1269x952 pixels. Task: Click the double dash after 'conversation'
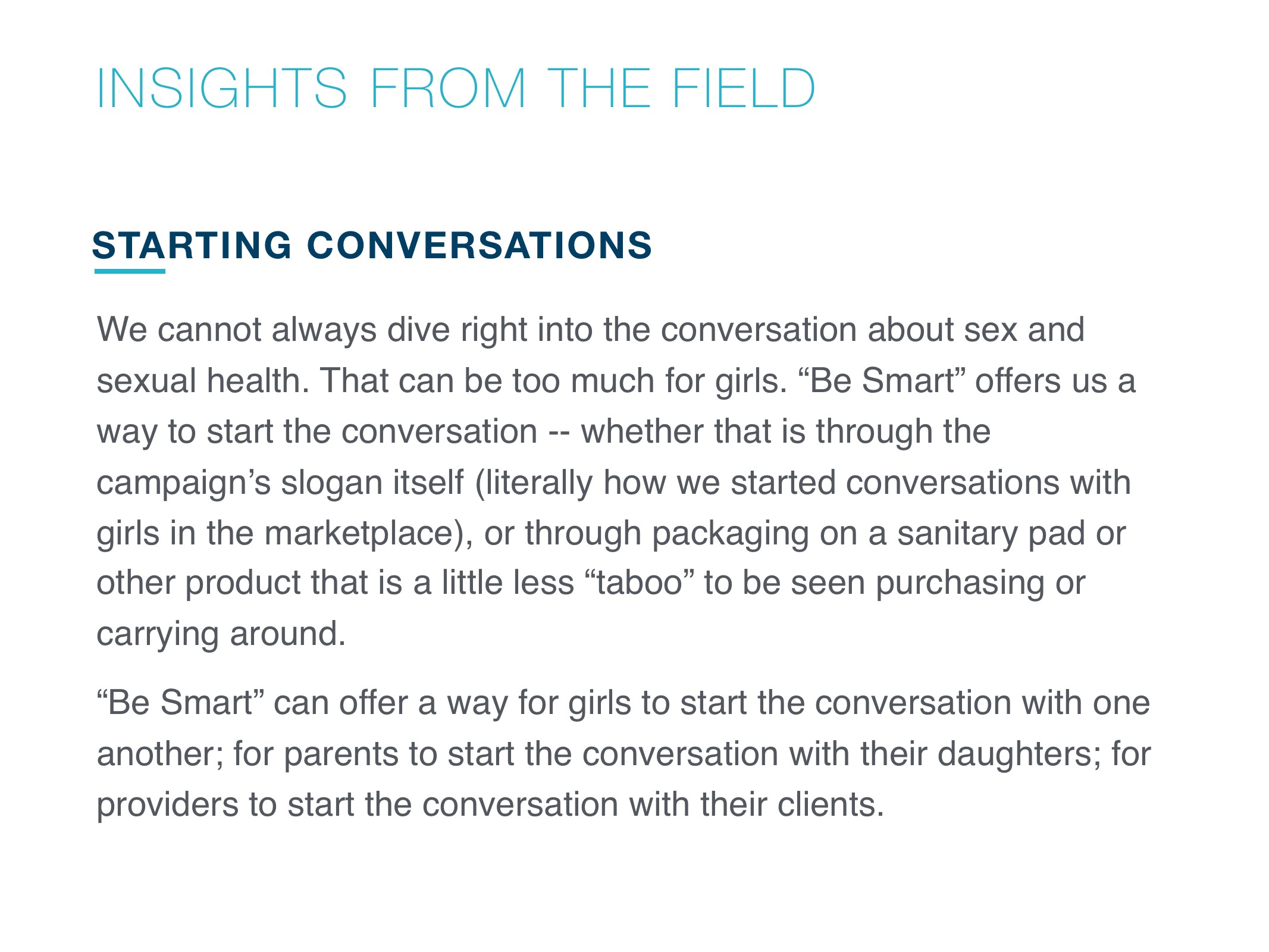click(559, 433)
